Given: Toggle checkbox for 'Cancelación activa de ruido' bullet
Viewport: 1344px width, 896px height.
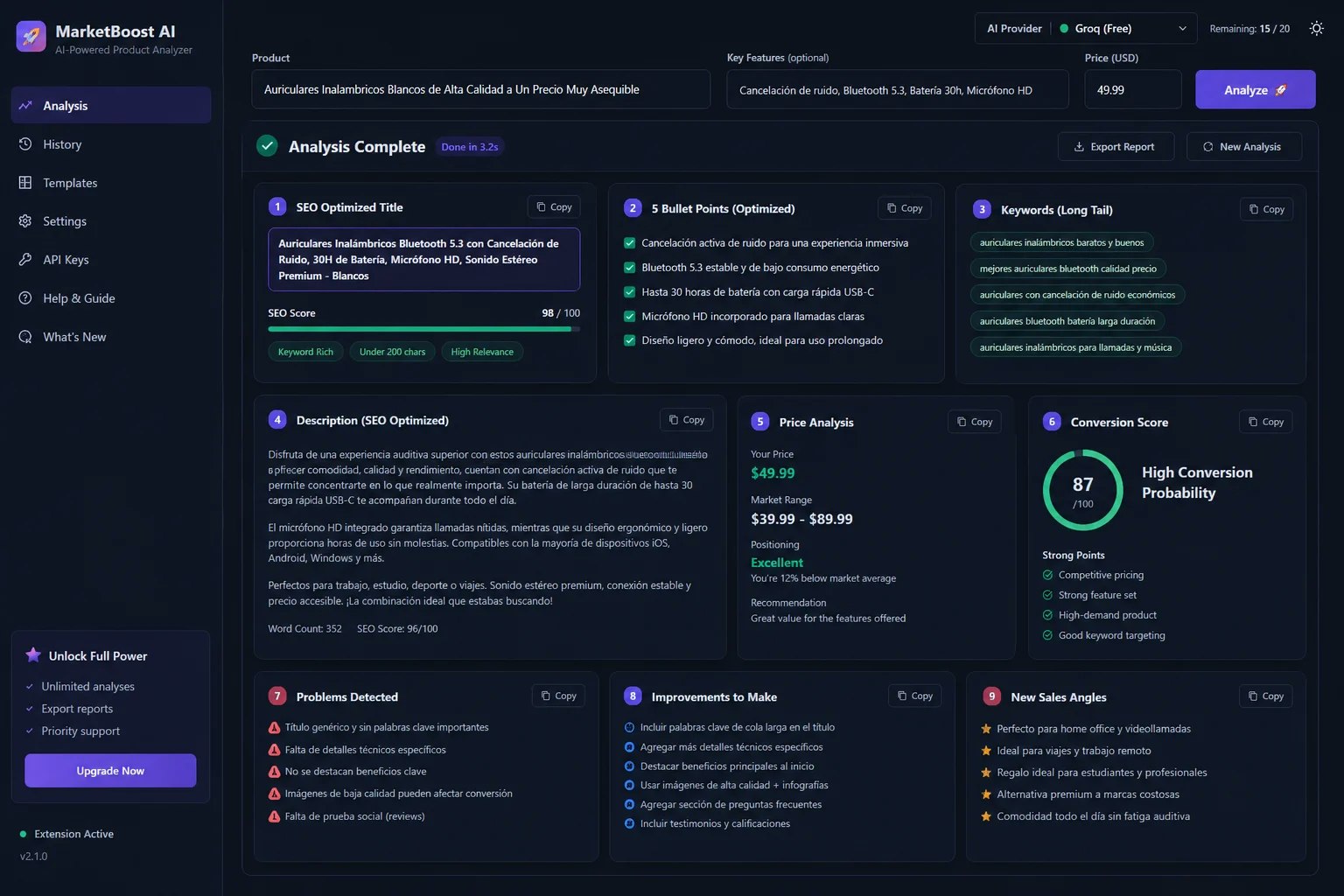Looking at the screenshot, I should [629, 243].
